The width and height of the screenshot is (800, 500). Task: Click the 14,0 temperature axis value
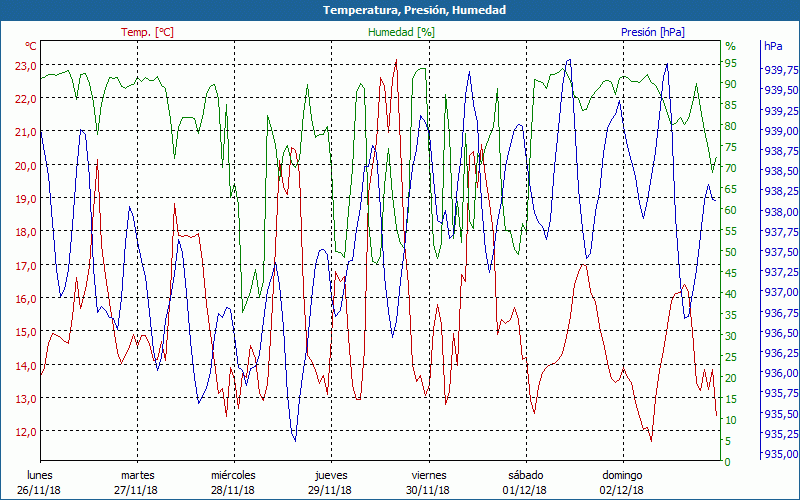coord(26,366)
